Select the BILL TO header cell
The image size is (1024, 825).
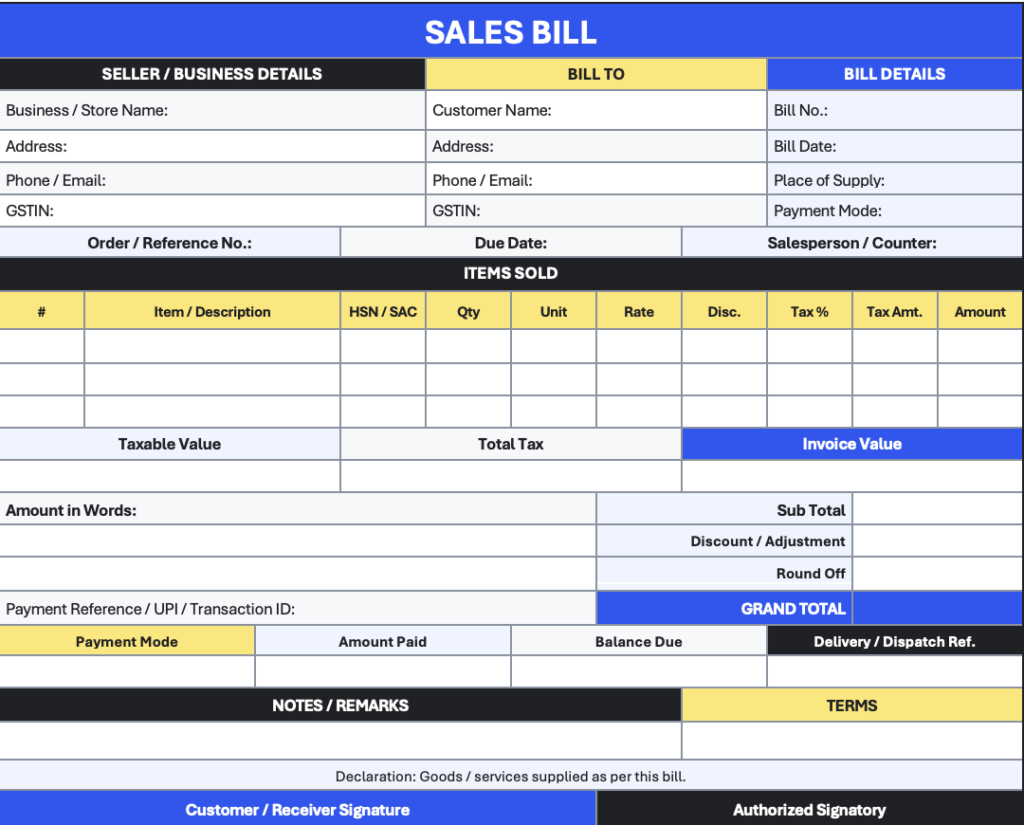click(x=596, y=74)
